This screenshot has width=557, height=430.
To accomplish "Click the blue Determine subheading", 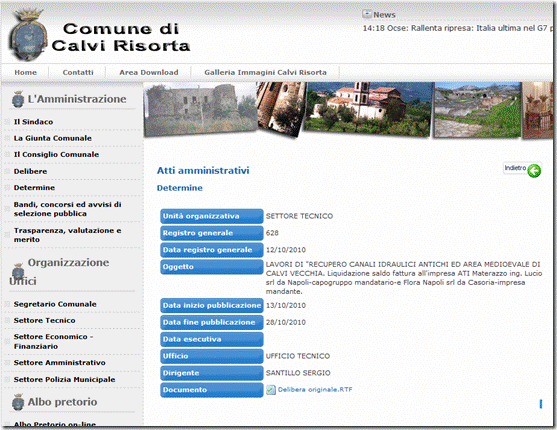I will pyautogui.click(x=179, y=188).
